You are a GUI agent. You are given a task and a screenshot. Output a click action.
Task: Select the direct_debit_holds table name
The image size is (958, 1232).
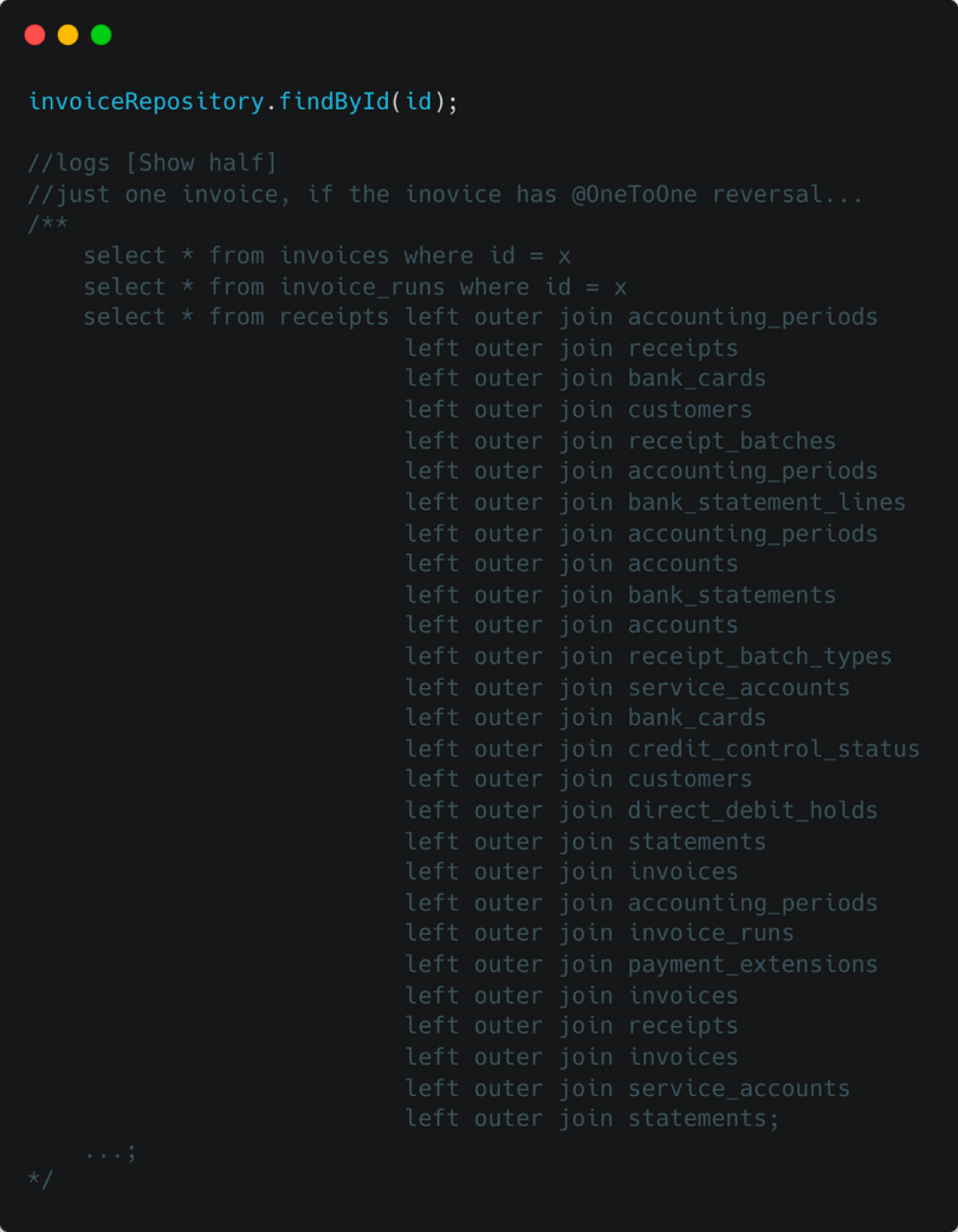752,810
